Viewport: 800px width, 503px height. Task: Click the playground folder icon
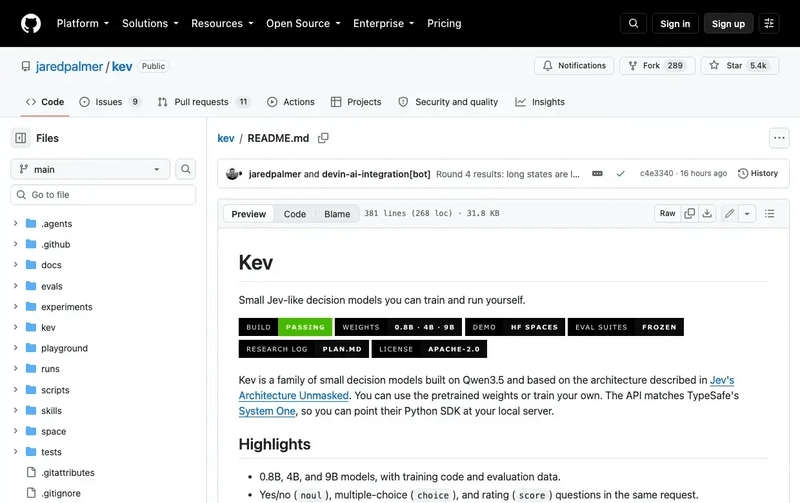(x=31, y=348)
